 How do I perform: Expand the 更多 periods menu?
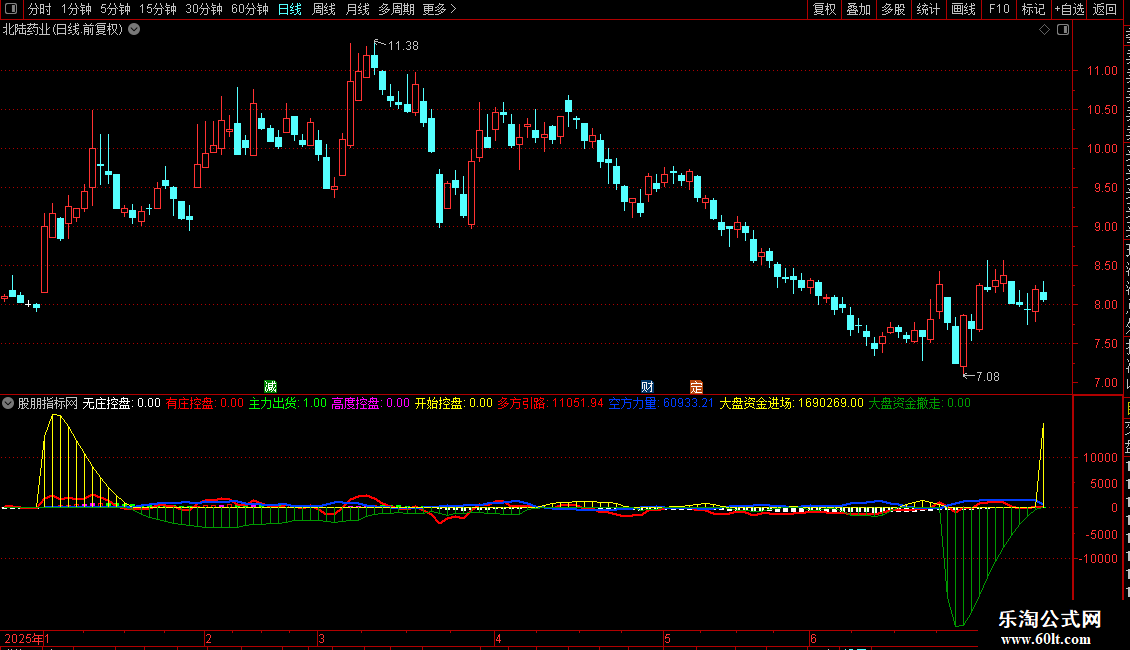[439, 9]
